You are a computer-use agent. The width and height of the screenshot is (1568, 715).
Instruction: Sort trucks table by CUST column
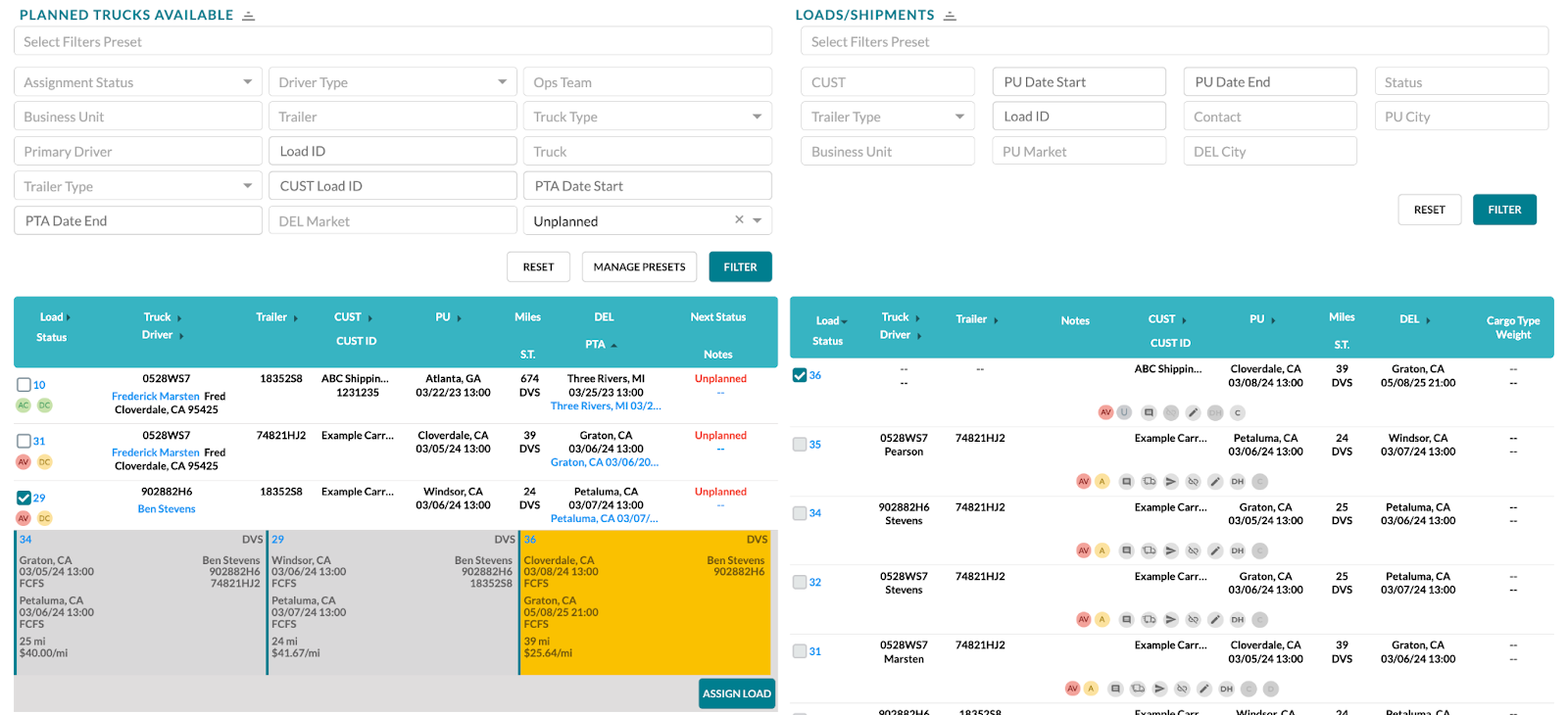[353, 317]
